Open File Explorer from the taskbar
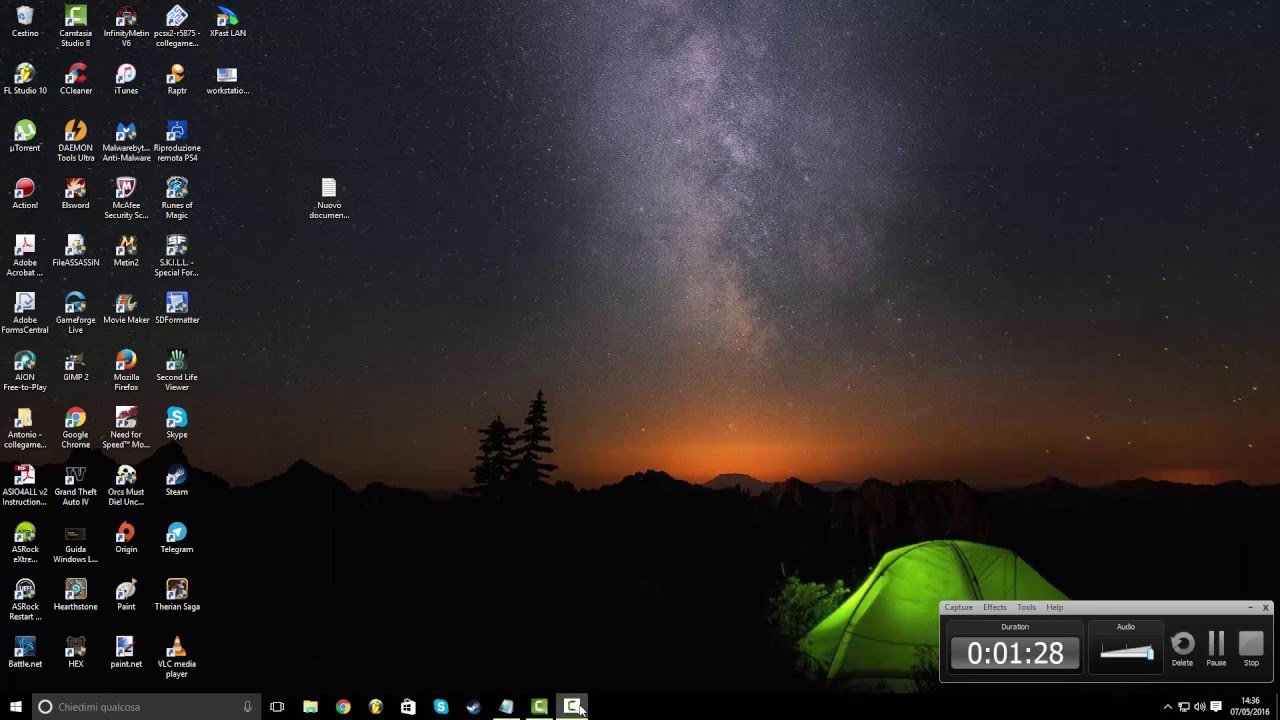Screen dimensions: 1280x720 point(310,707)
